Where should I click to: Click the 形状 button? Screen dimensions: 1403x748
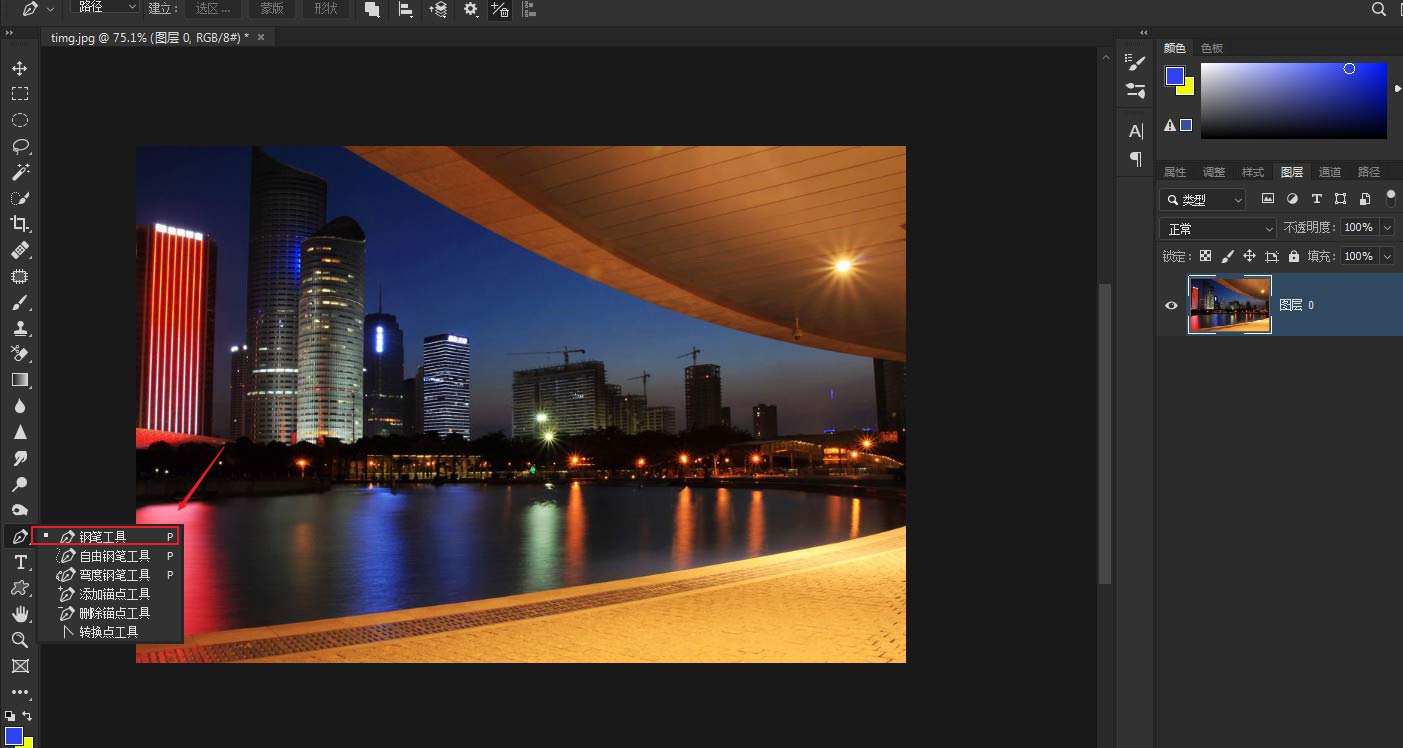[x=326, y=8]
